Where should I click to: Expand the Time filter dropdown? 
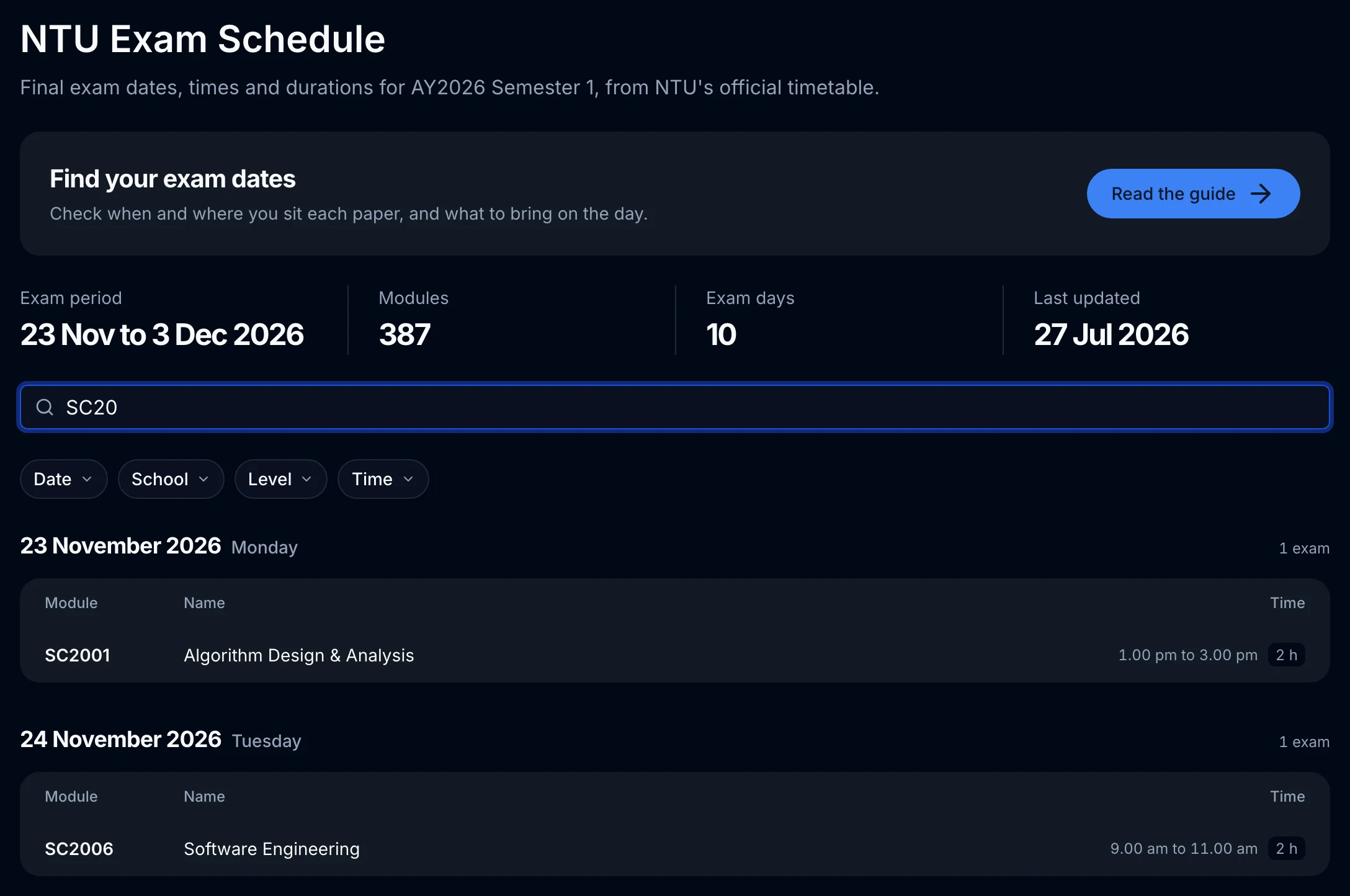pos(383,479)
